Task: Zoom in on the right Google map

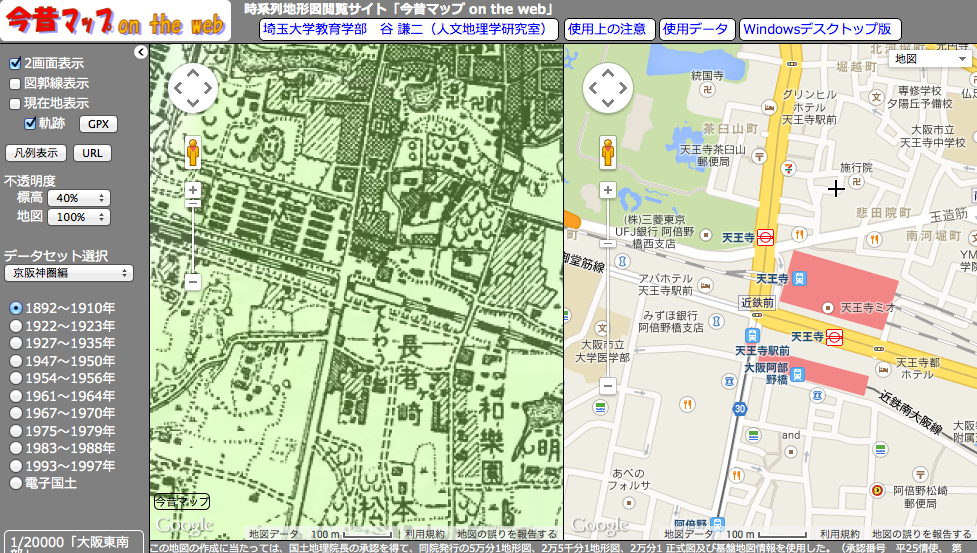Action: (608, 190)
